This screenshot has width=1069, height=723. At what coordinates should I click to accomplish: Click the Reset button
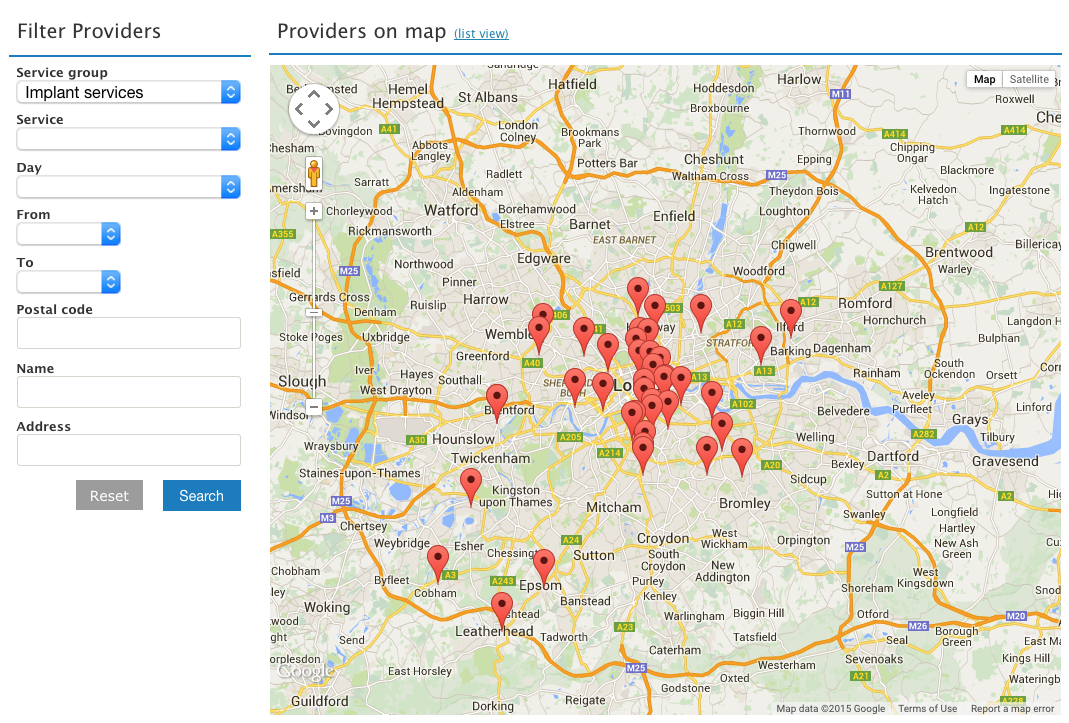pos(109,495)
